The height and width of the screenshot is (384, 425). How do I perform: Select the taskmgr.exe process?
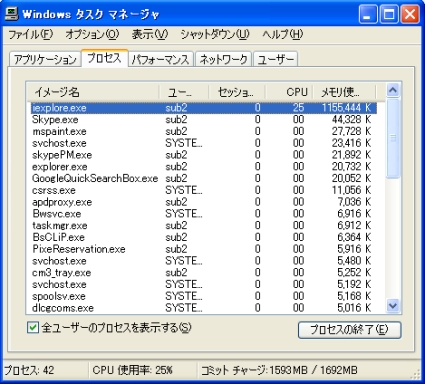click(x=204, y=225)
